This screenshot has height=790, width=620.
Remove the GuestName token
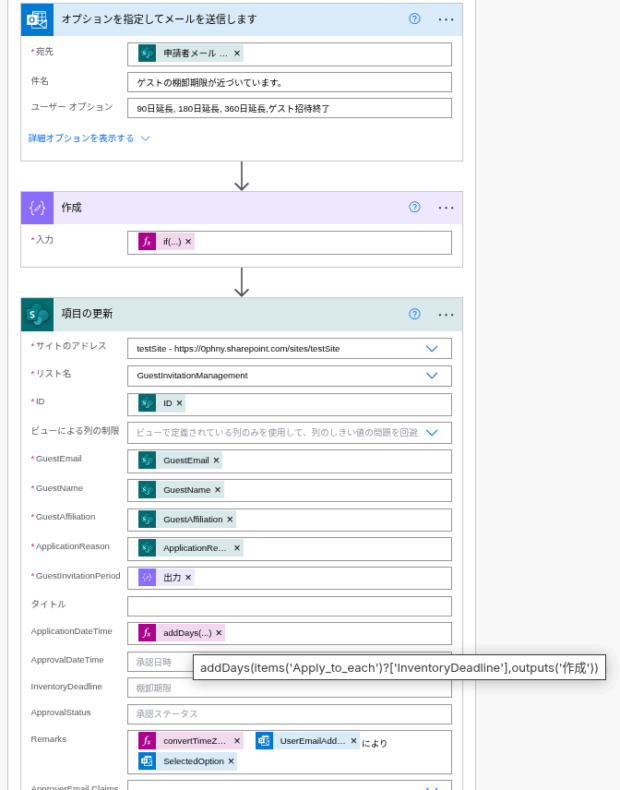tap(218, 490)
